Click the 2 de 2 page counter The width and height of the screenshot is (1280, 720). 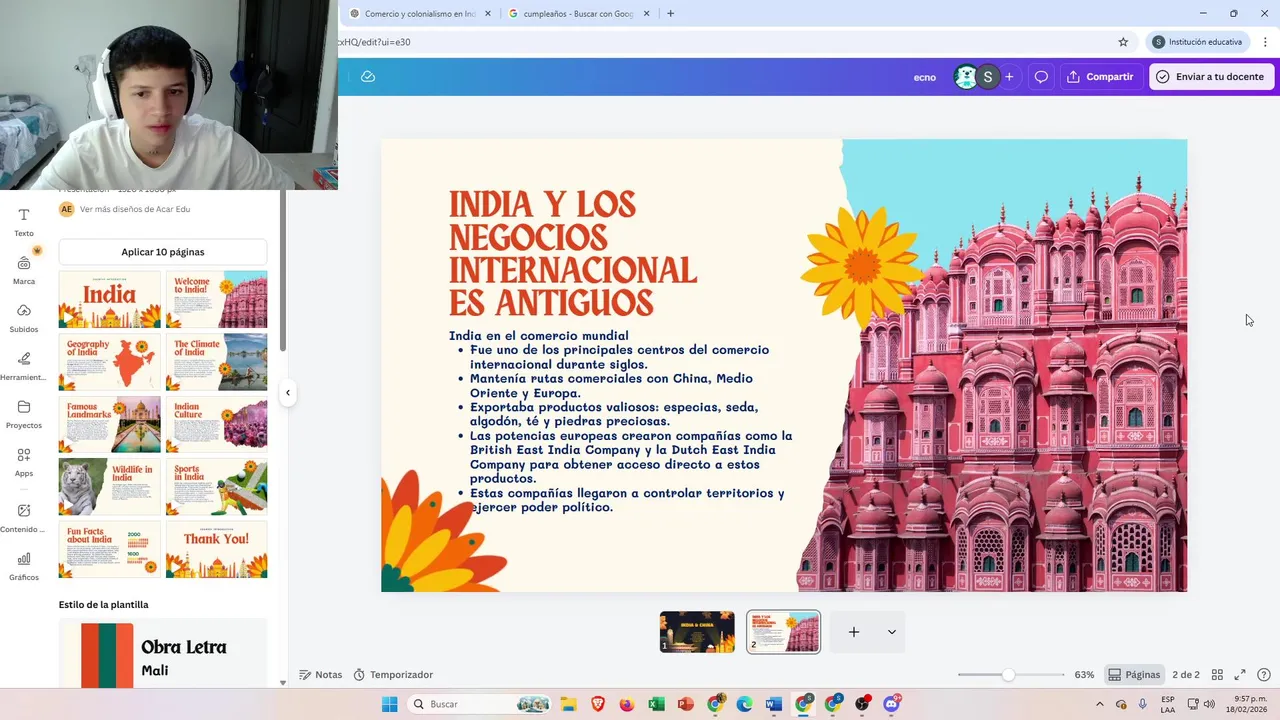pyautogui.click(x=1186, y=675)
